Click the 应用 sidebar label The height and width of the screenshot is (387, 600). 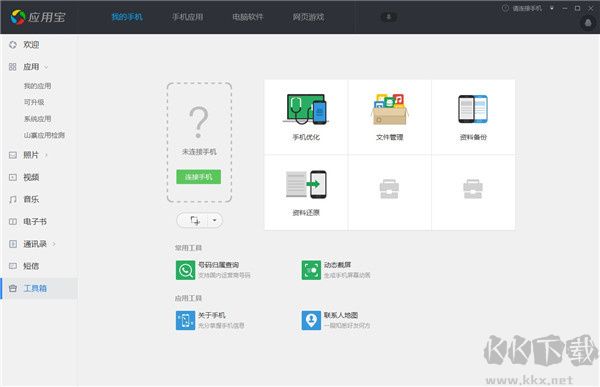tap(31, 67)
